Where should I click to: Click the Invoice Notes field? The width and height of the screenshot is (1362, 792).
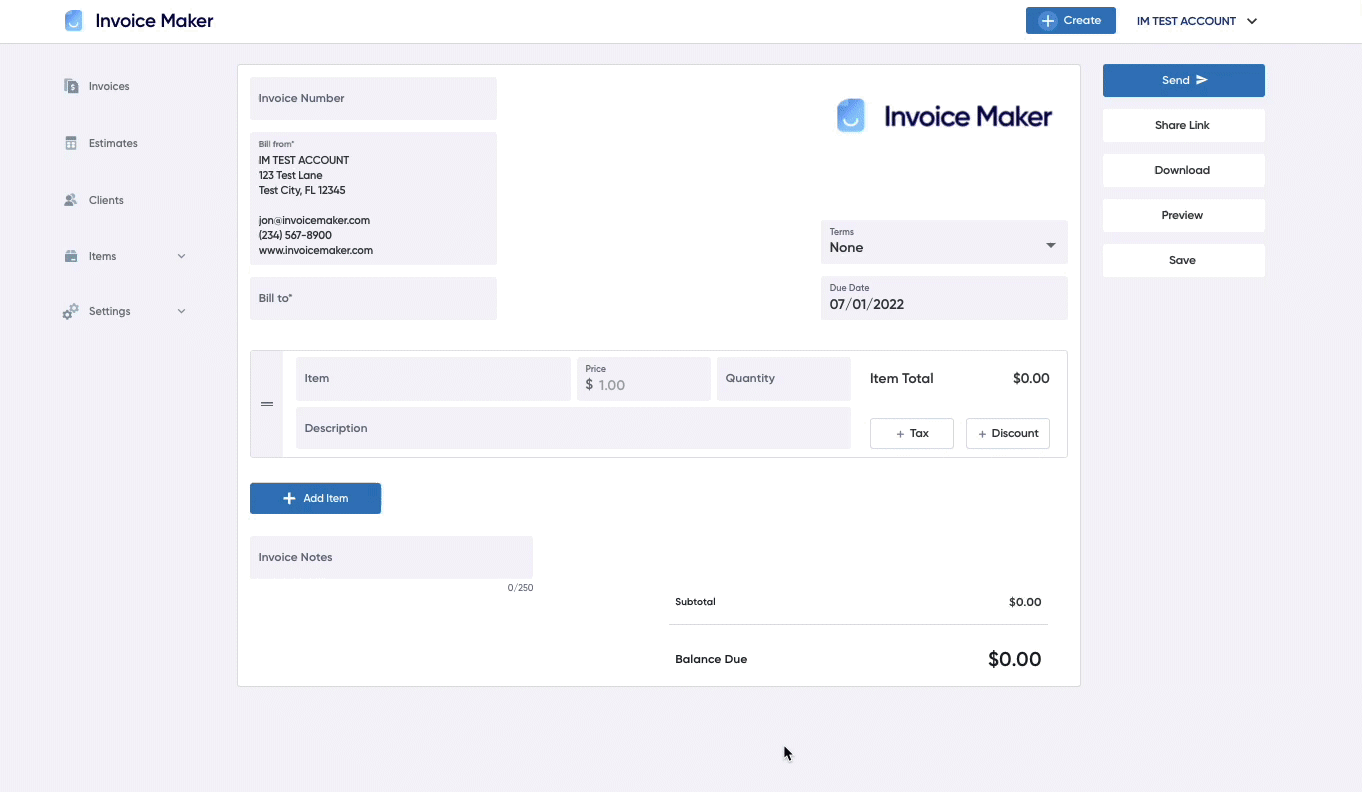(391, 557)
